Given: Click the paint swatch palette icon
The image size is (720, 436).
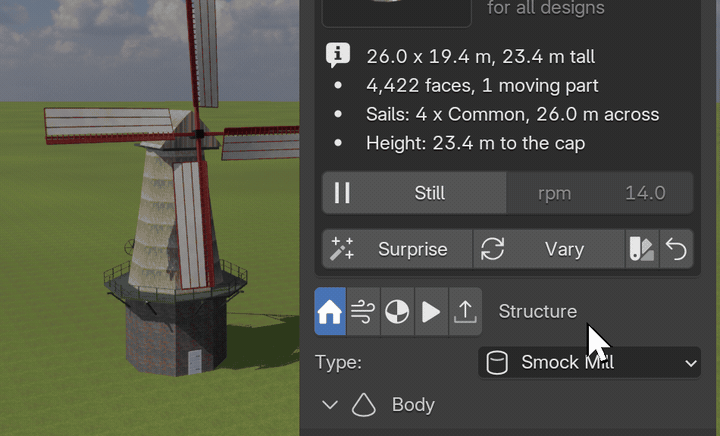Looking at the screenshot, I should (x=642, y=249).
